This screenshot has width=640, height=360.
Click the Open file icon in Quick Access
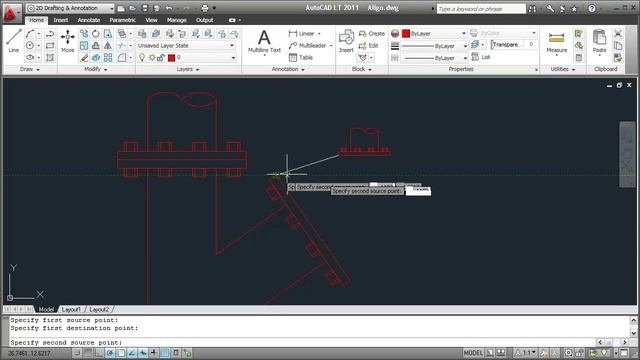(133, 8)
